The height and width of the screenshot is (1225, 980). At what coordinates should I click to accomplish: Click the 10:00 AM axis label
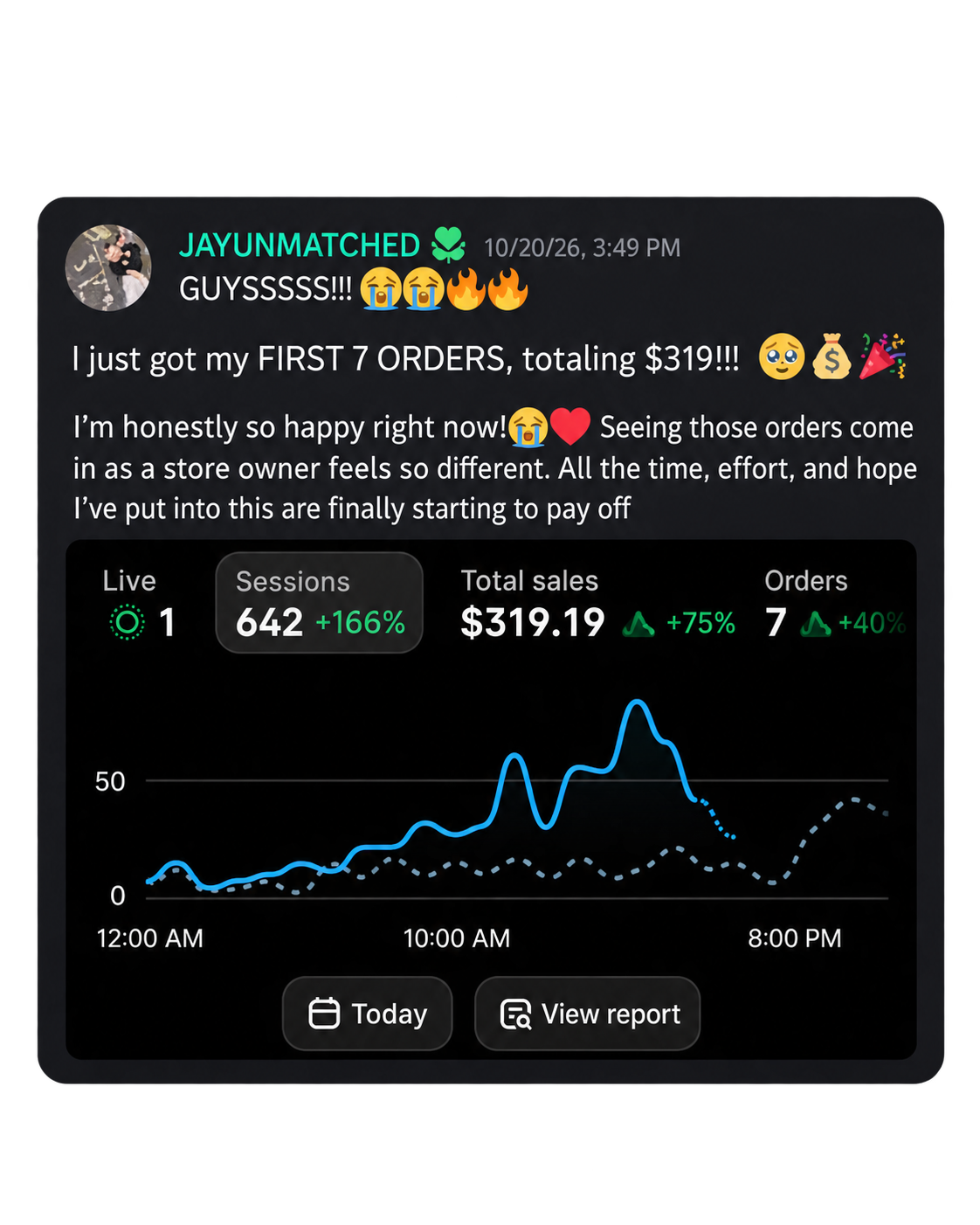[457, 938]
